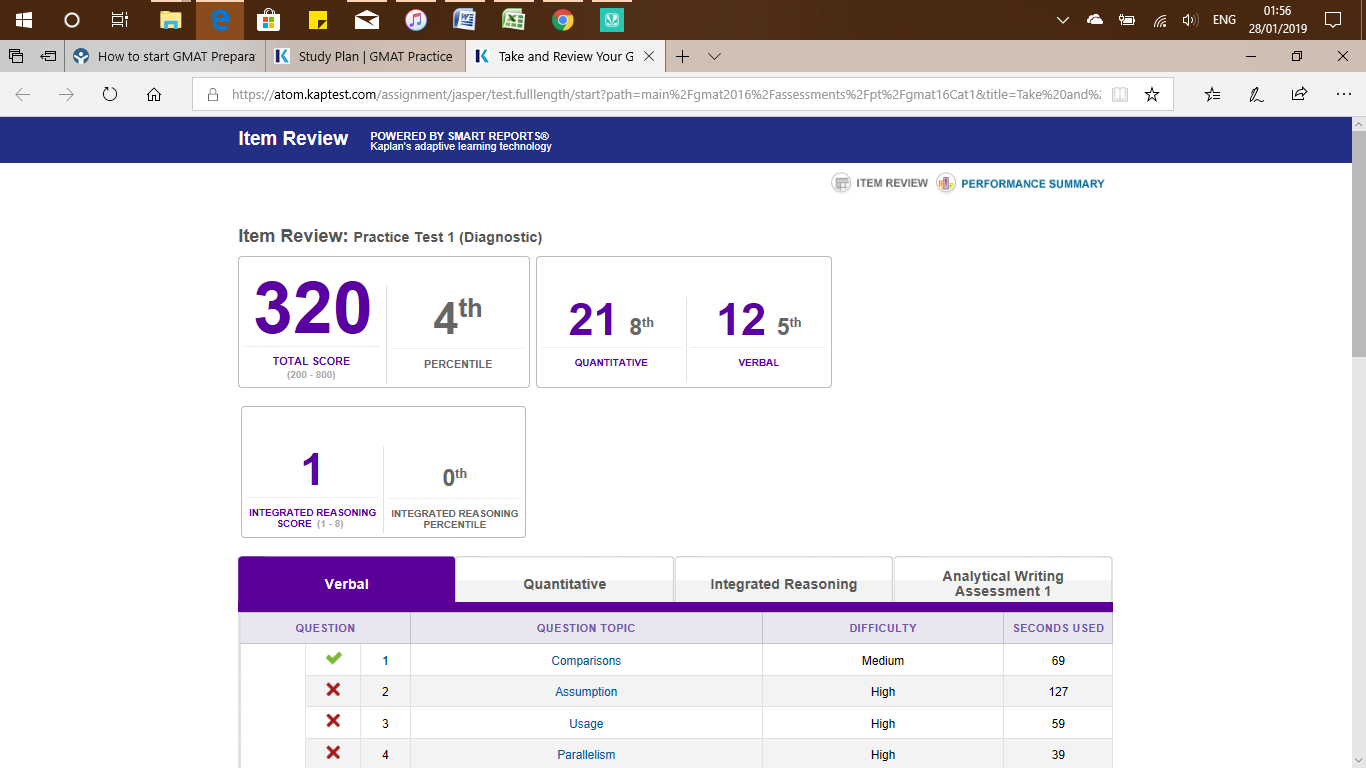The width and height of the screenshot is (1366, 768).
Task: Click the Performance Summary chart icon
Action: click(946, 183)
